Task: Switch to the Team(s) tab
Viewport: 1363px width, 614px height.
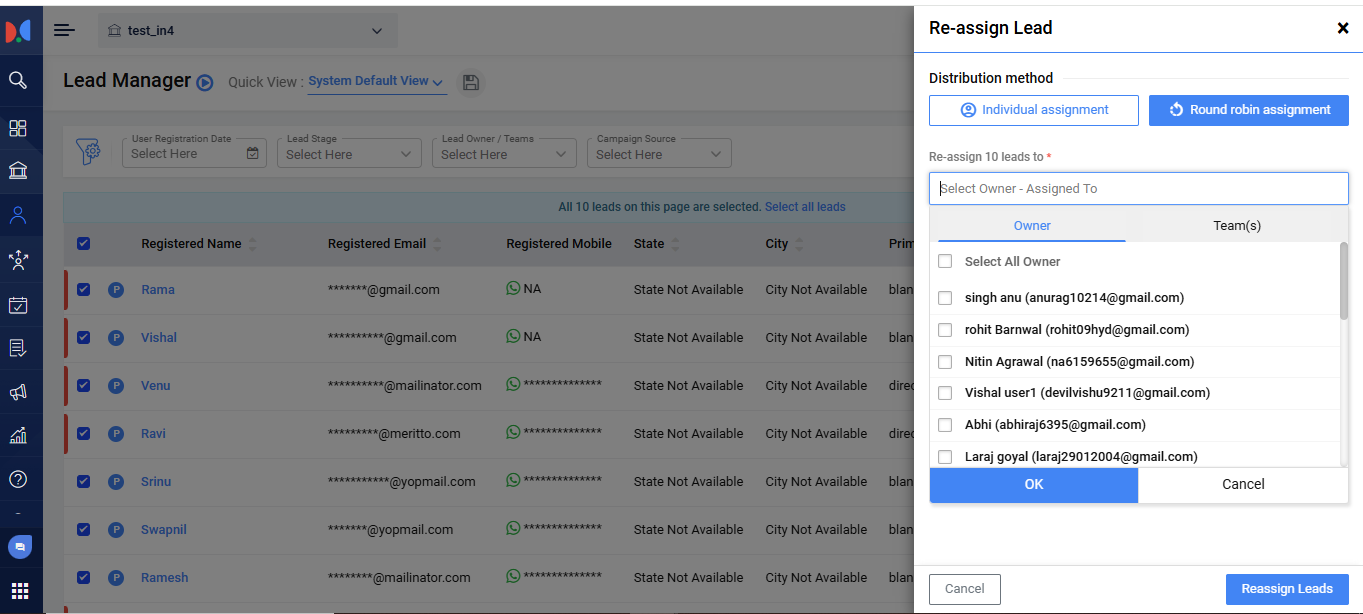Action: (1237, 226)
